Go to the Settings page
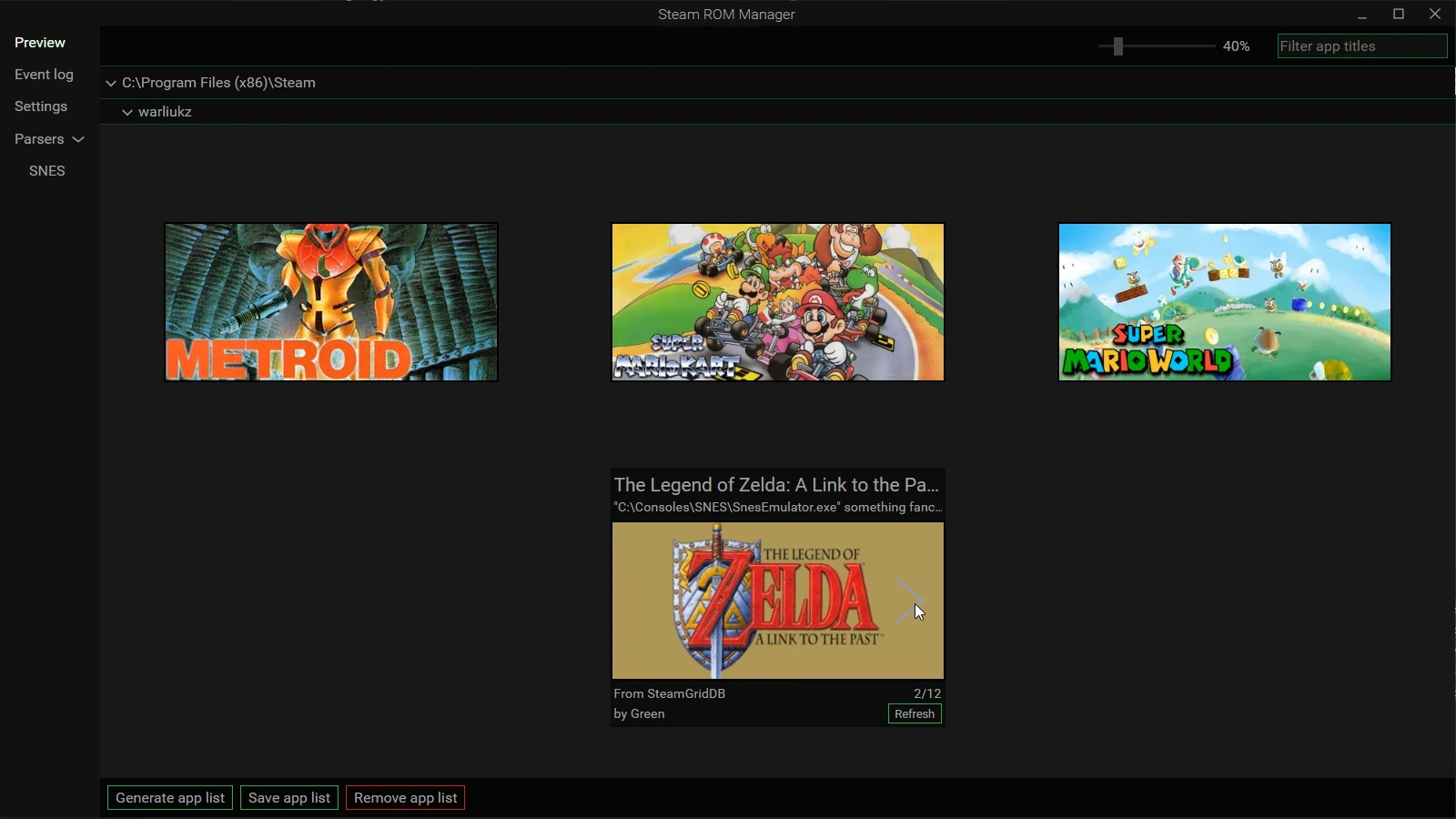 41,106
